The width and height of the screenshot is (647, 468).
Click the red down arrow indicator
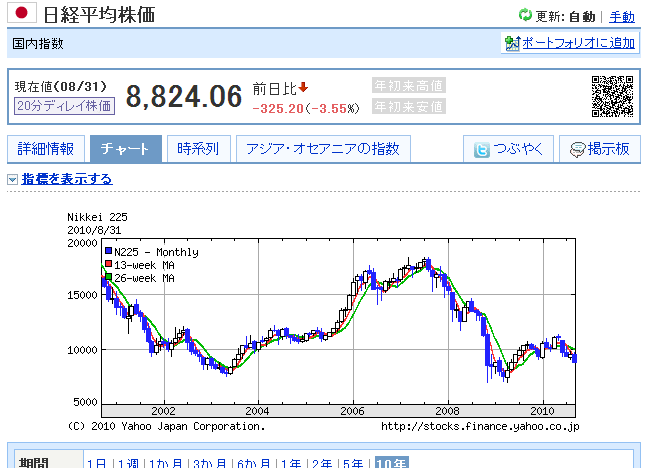coord(303,87)
